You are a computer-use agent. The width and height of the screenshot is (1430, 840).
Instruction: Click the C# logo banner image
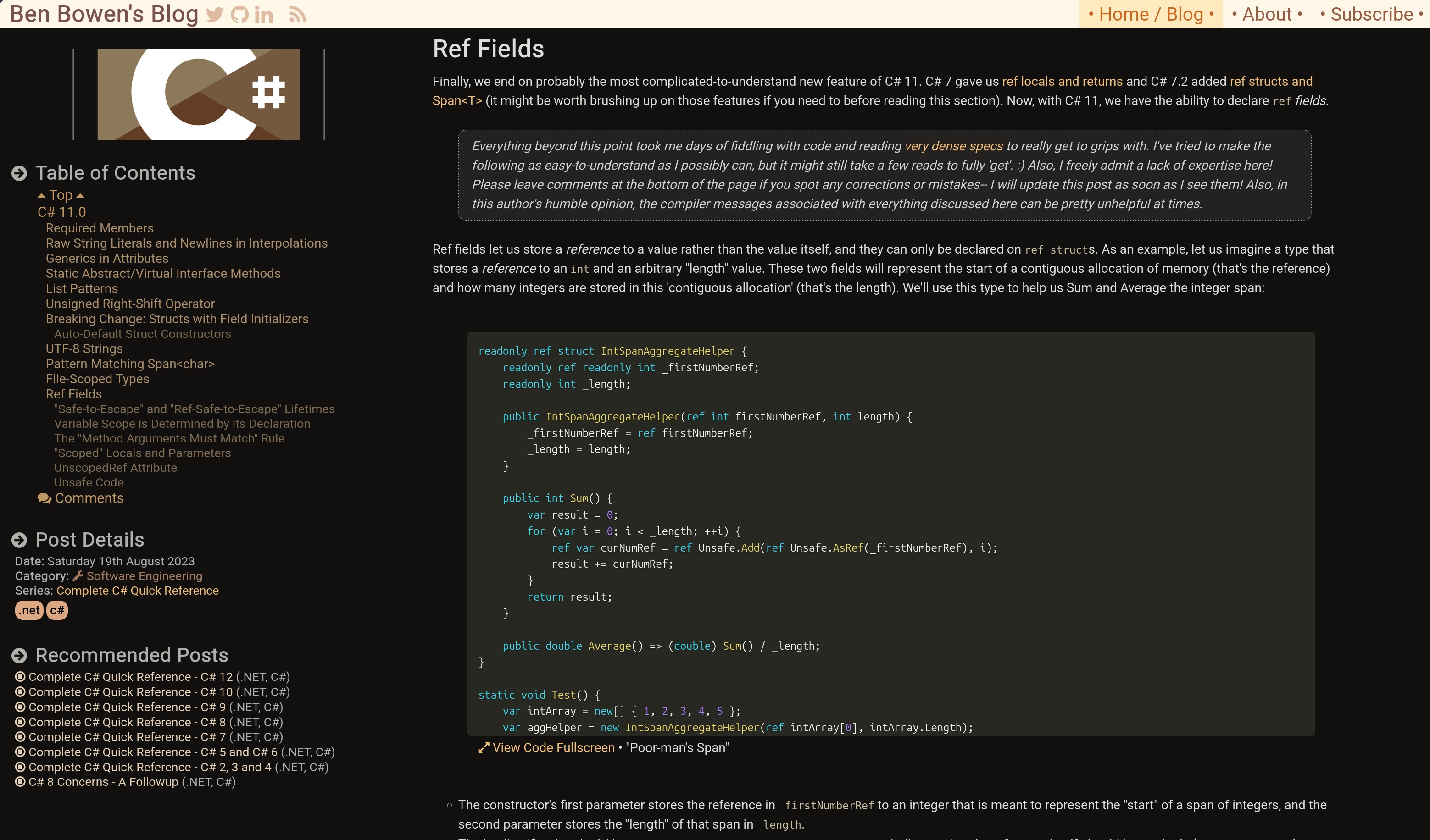pyautogui.click(x=199, y=94)
